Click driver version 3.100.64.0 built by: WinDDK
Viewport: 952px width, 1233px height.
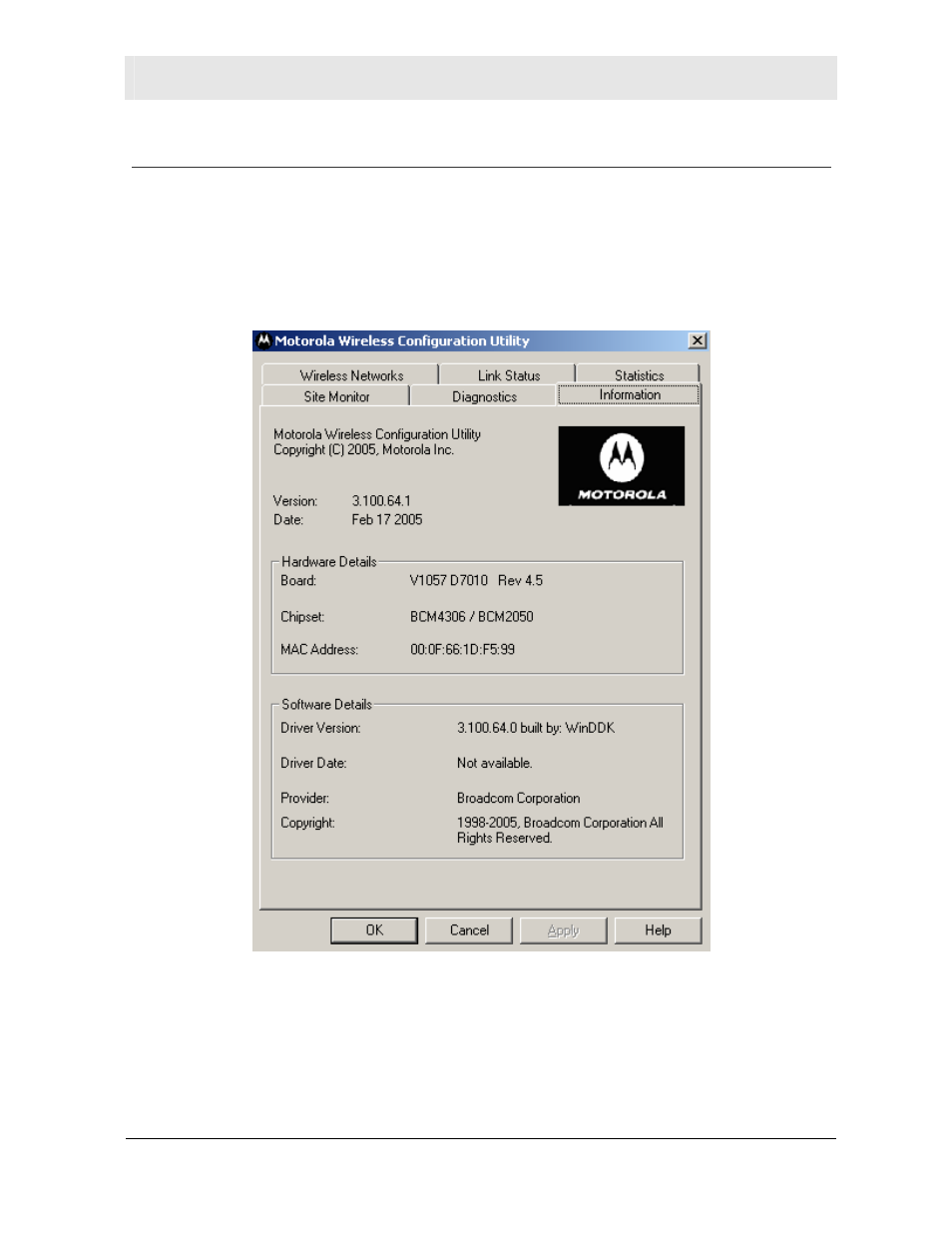536,728
